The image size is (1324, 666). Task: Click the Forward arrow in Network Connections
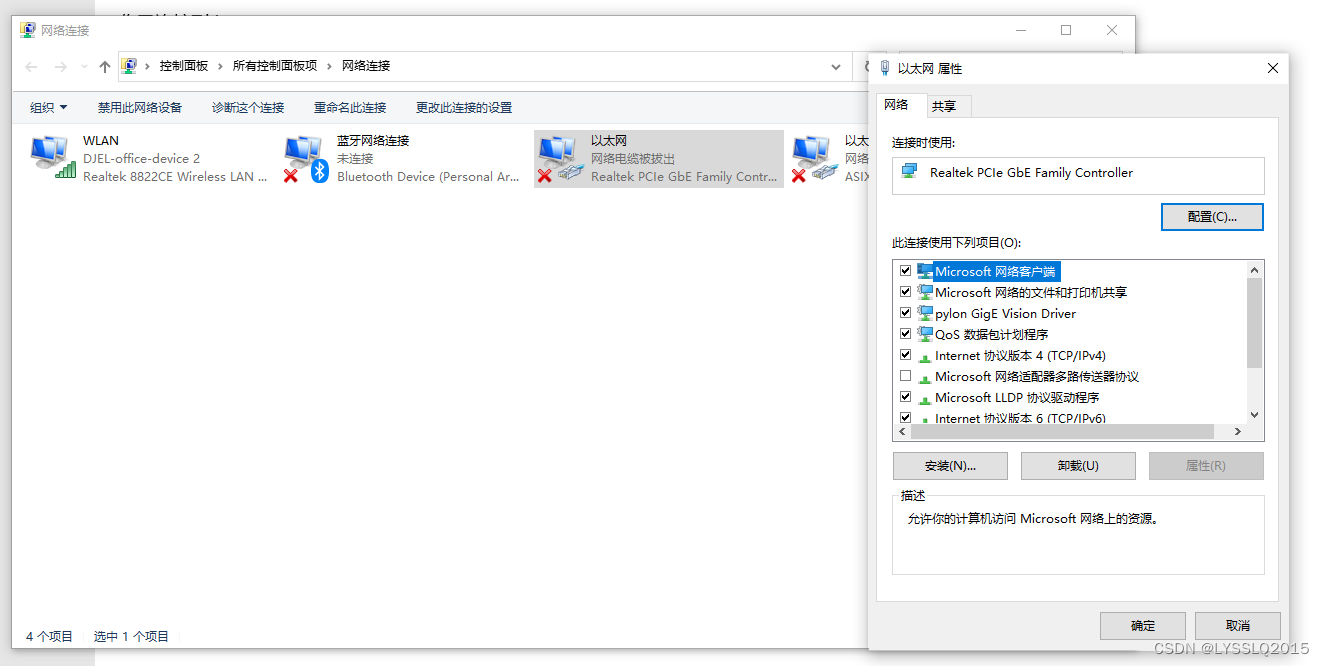click(x=61, y=67)
